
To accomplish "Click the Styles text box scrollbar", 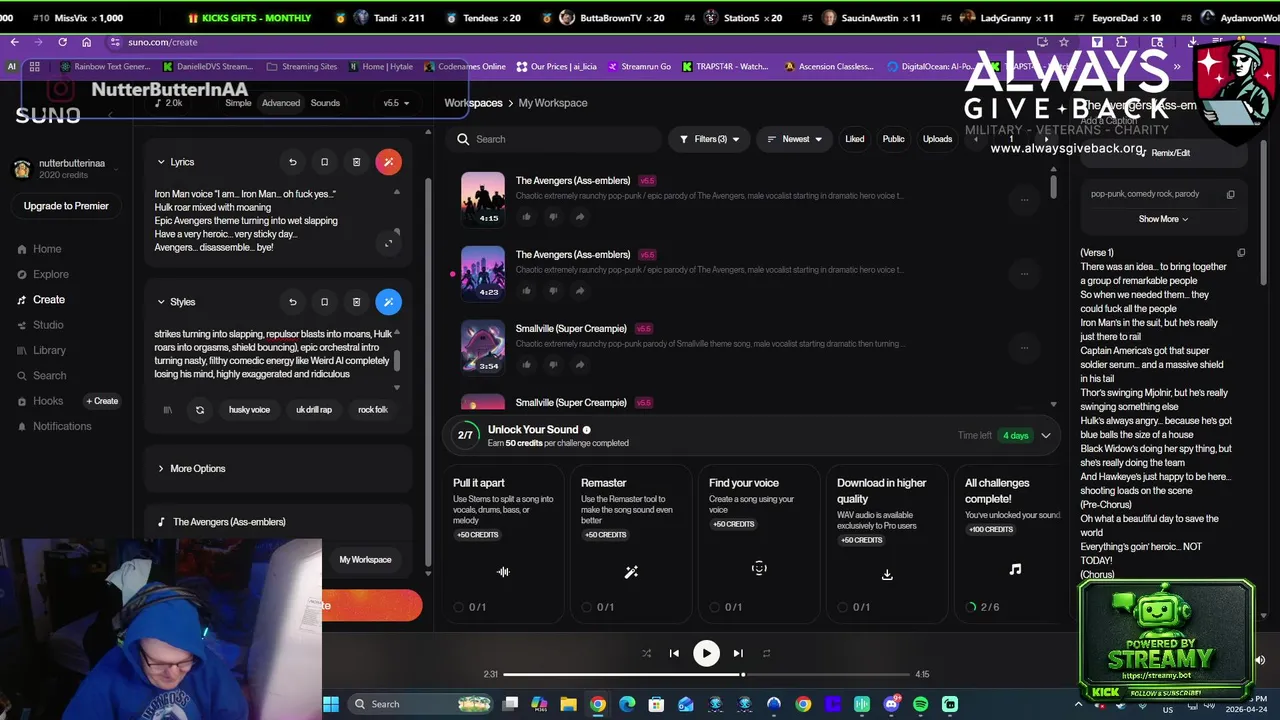I will point(397,360).
